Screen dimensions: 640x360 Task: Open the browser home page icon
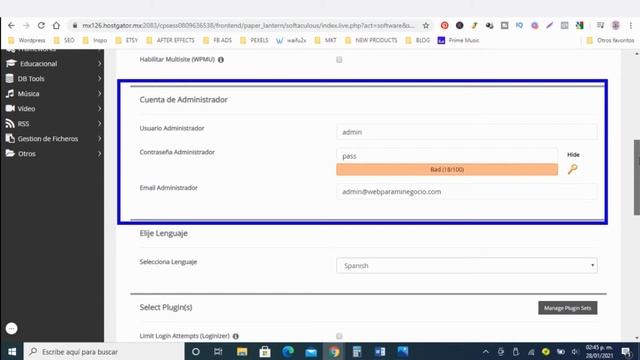pyautogui.click(x=56, y=25)
